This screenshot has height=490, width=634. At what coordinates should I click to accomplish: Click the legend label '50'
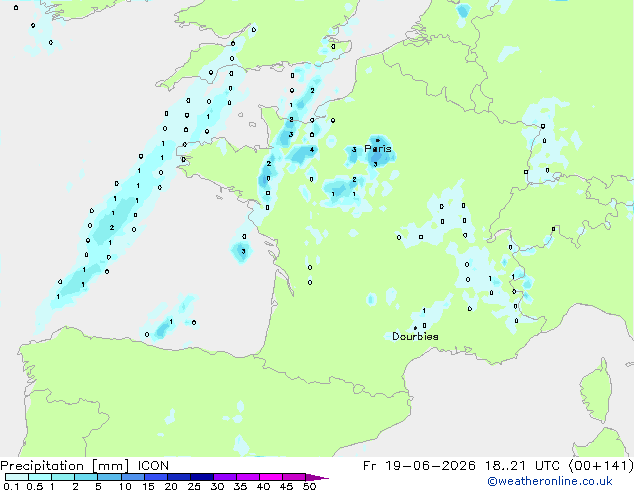click(310, 486)
